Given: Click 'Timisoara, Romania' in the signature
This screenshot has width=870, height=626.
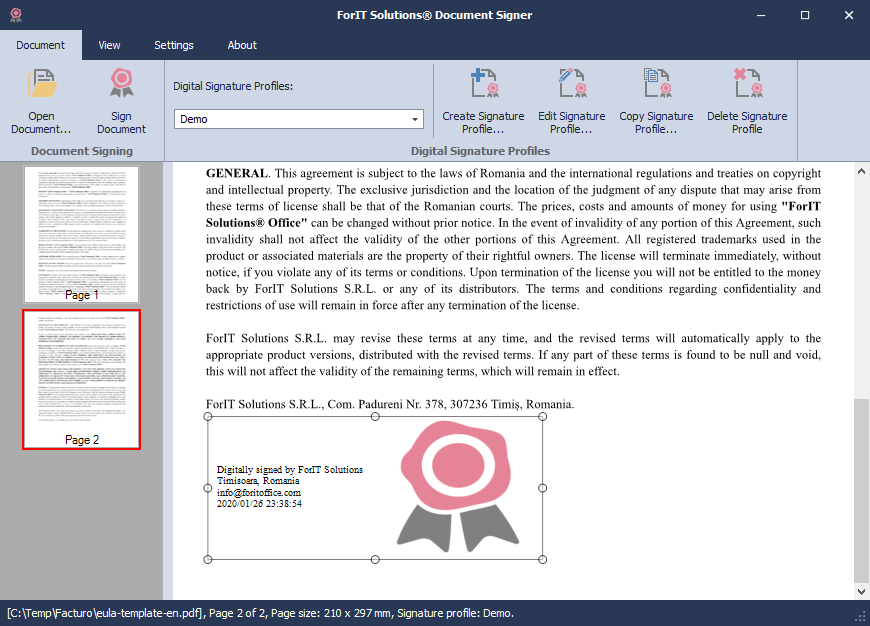Looking at the screenshot, I should point(258,481).
